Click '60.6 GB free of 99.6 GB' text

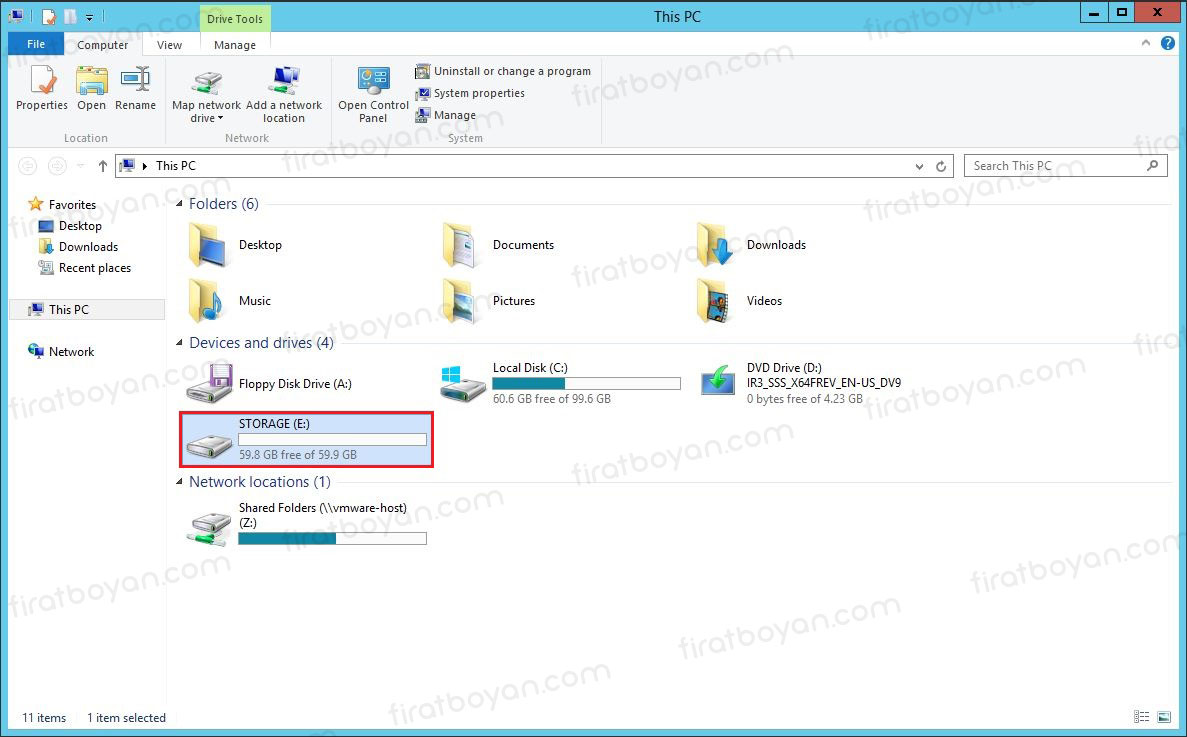point(551,399)
